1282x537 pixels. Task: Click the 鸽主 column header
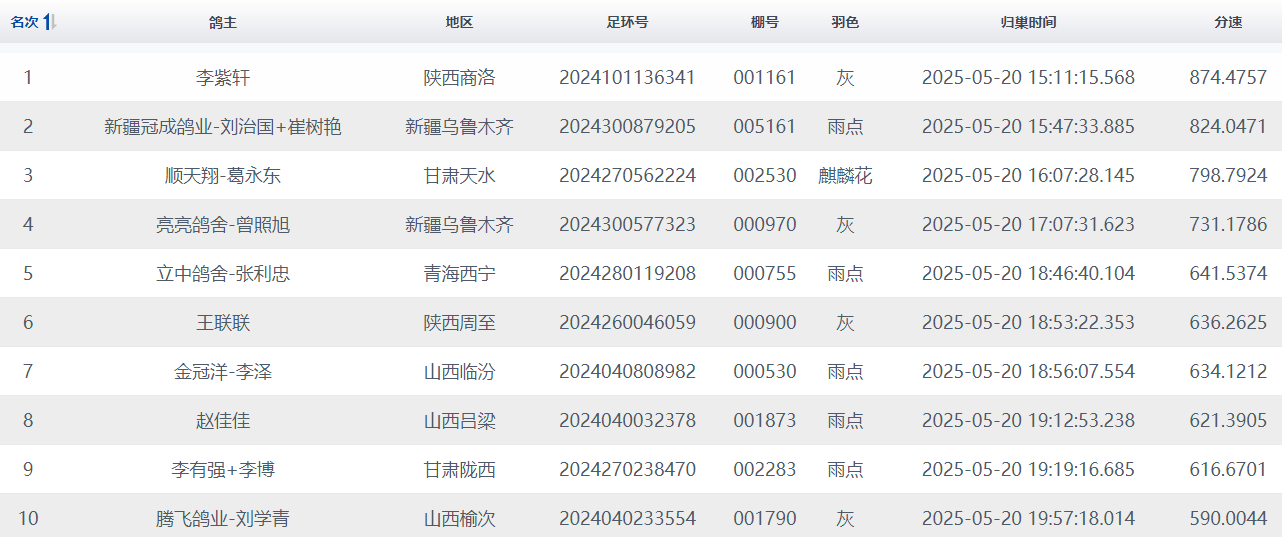[223, 22]
